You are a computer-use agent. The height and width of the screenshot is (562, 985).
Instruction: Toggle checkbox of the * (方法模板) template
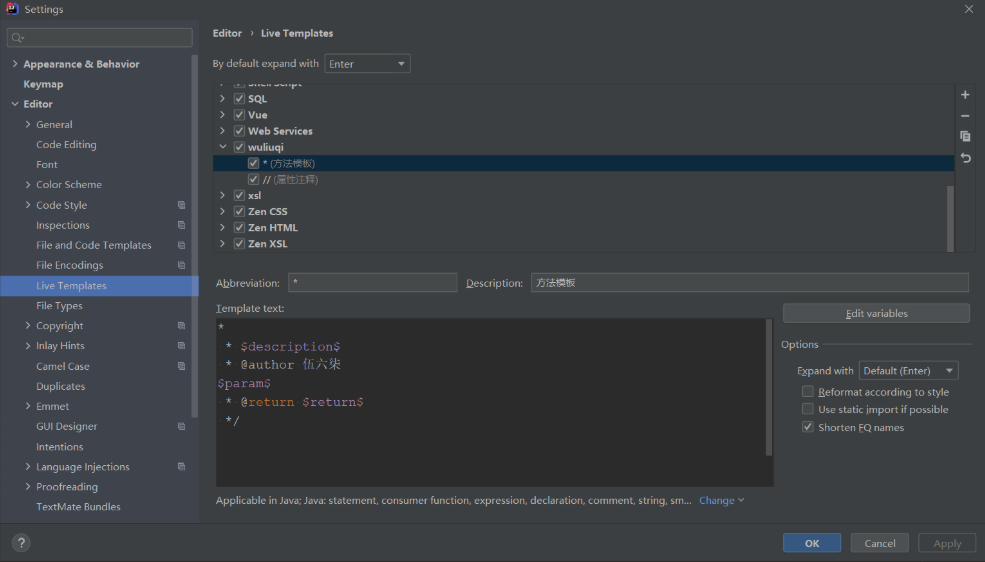253,163
